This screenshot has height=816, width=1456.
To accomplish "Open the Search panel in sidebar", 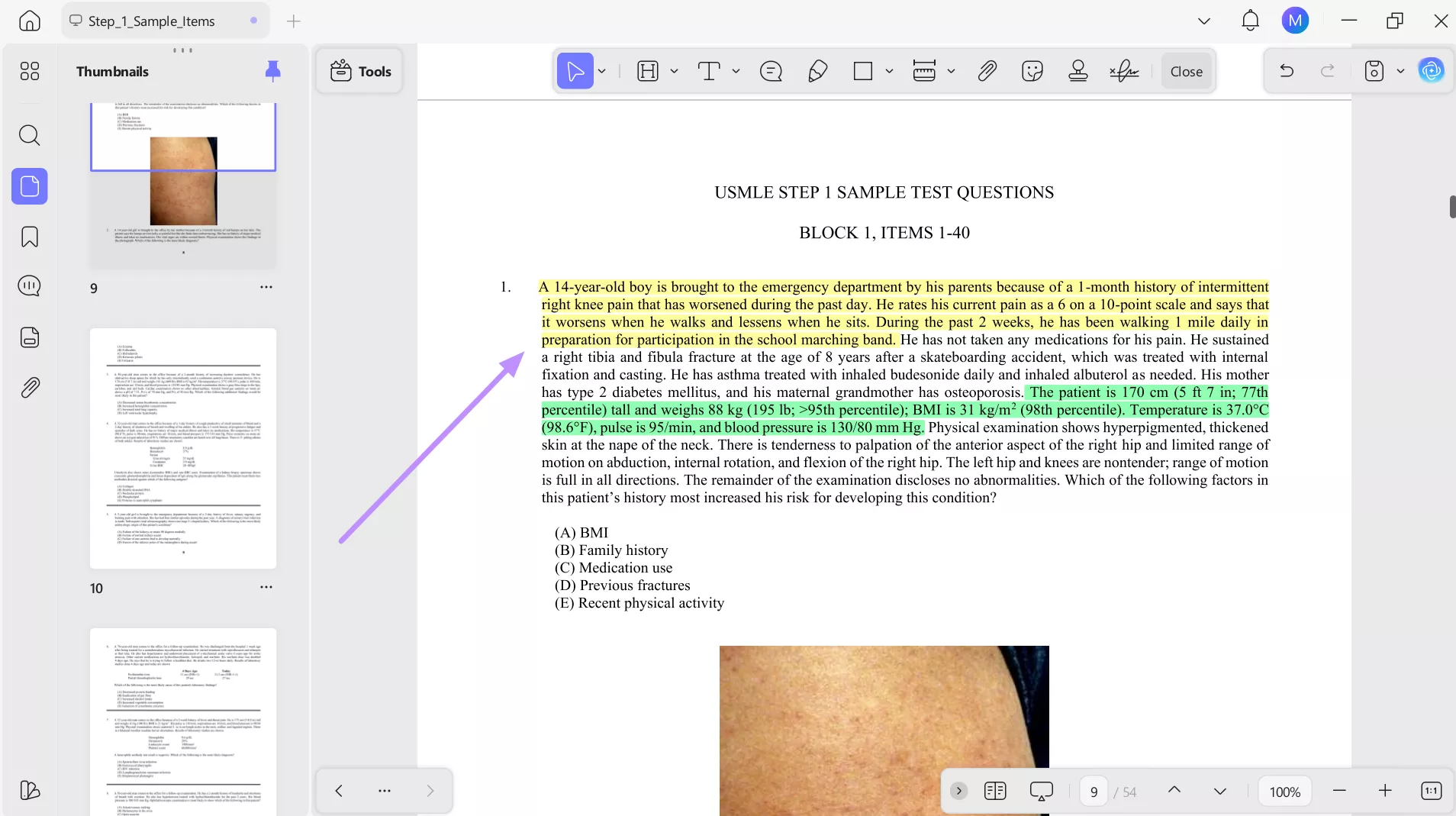I will [x=30, y=135].
